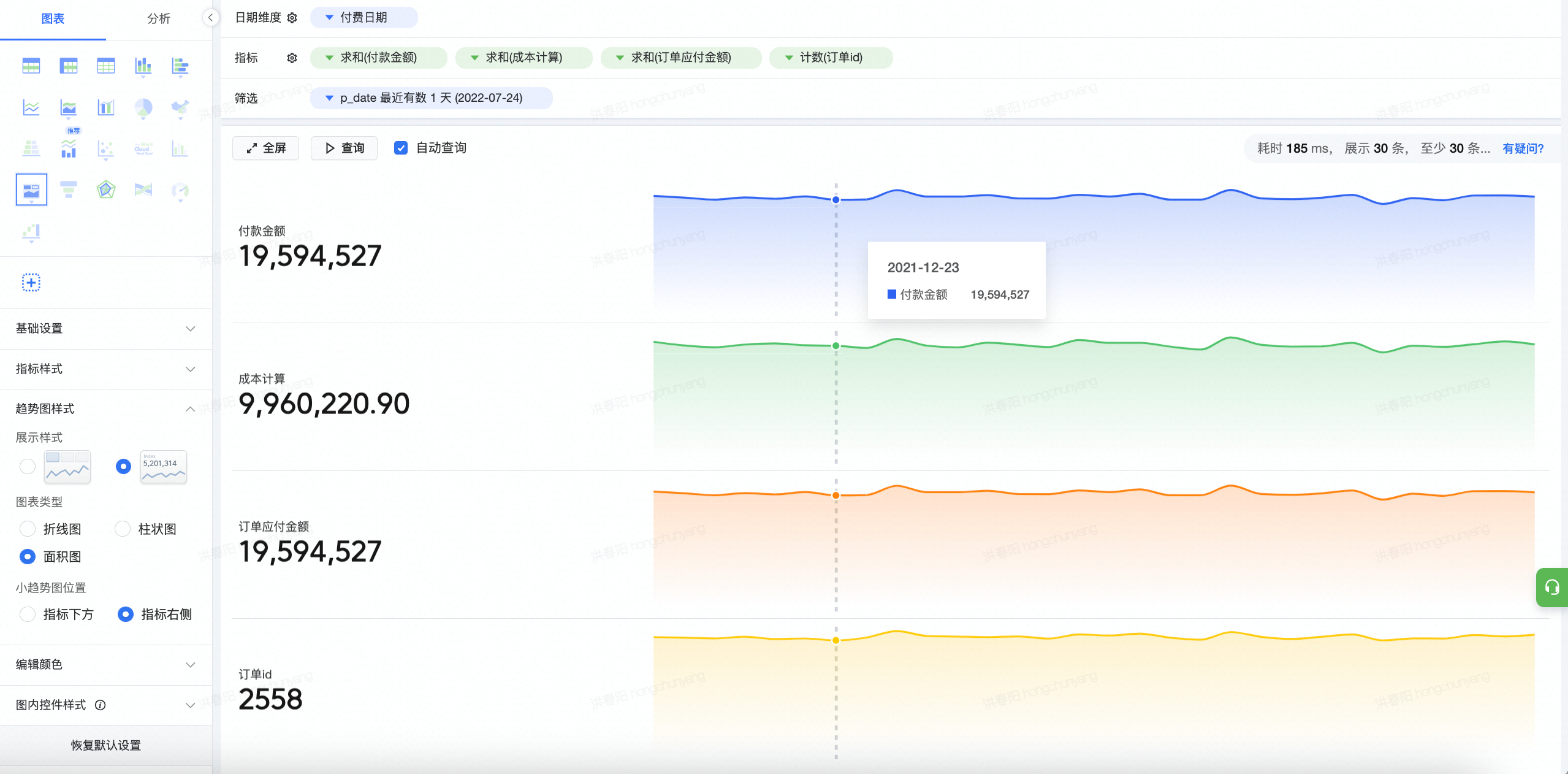Viewport: 1568px width, 774px height.
Task: Pick the pie chart type
Action: click(143, 108)
